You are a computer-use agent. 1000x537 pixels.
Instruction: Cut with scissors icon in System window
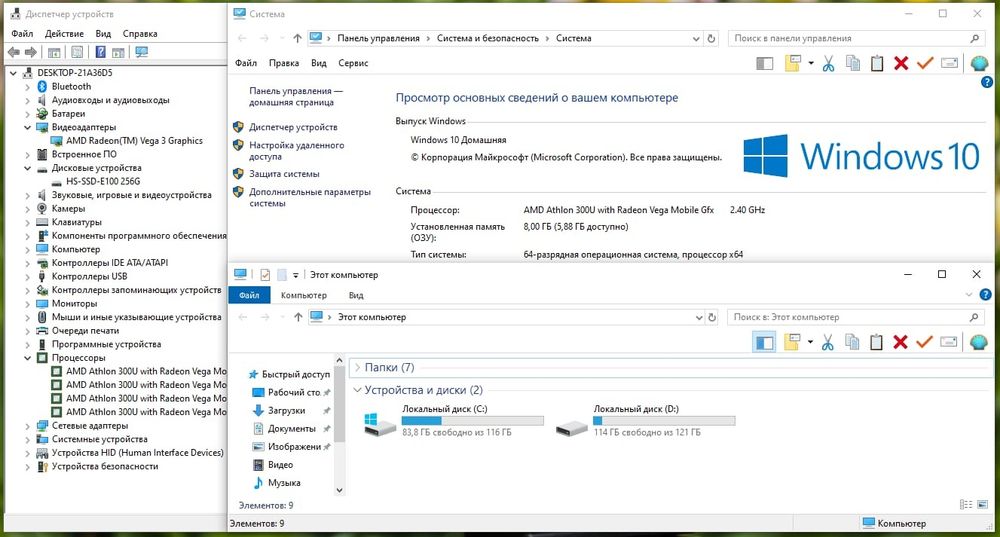(828, 63)
